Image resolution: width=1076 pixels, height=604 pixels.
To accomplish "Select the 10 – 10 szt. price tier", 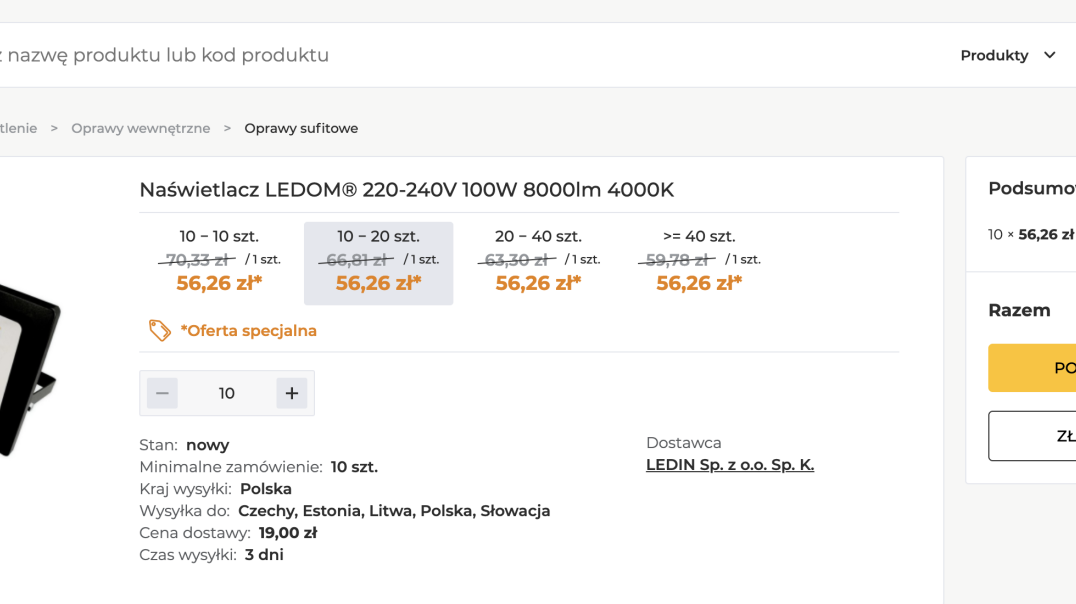I will click(219, 264).
